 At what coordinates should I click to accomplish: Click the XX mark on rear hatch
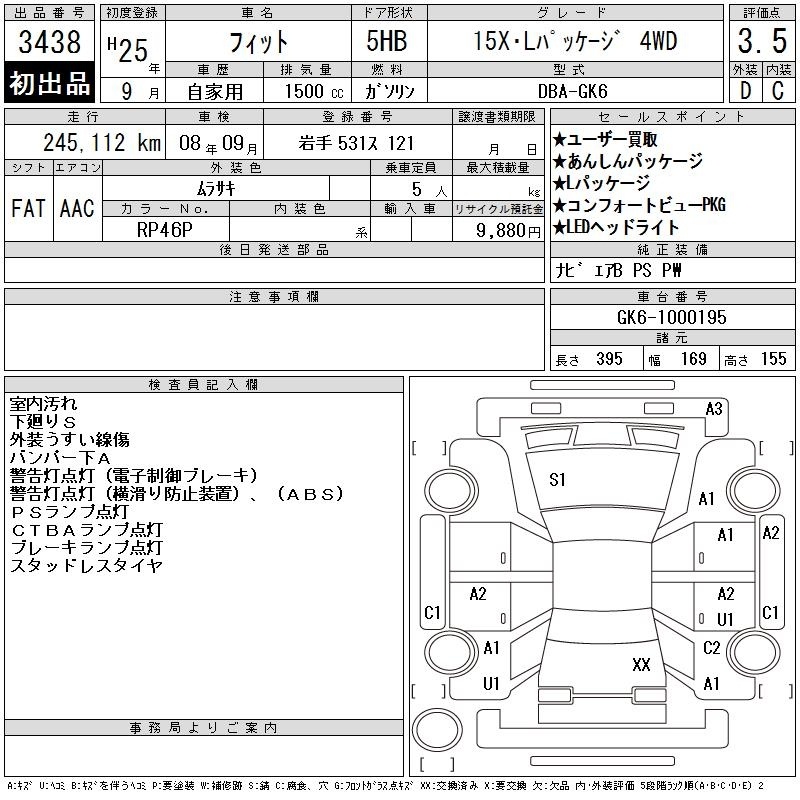(x=641, y=664)
